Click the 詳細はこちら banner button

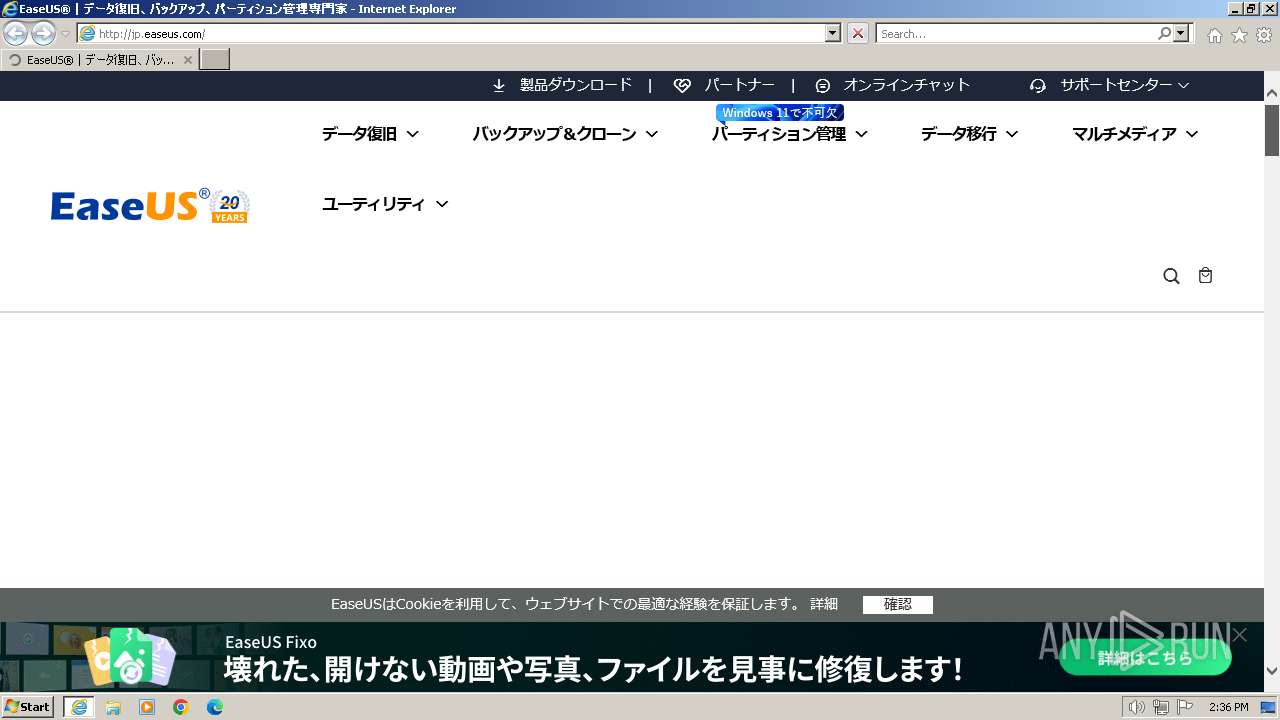pyautogui.click(x=1145, y=658)
